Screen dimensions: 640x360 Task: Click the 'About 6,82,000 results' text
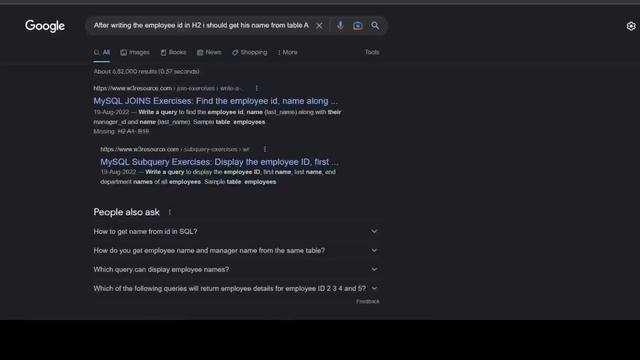pos(147,71)
